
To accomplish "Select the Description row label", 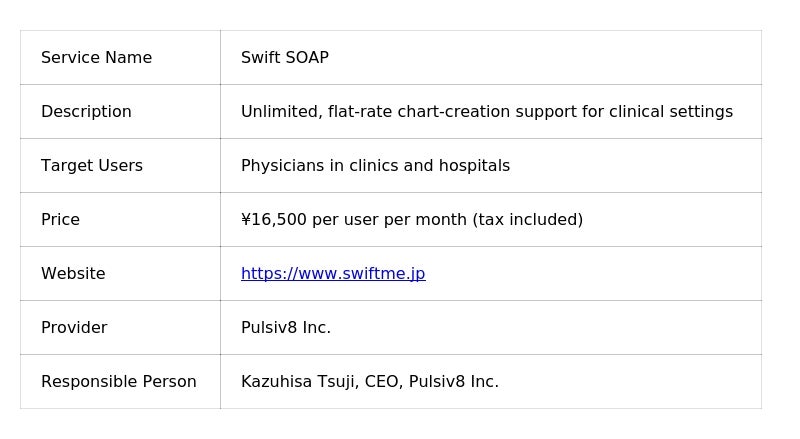I will [86, 112].
